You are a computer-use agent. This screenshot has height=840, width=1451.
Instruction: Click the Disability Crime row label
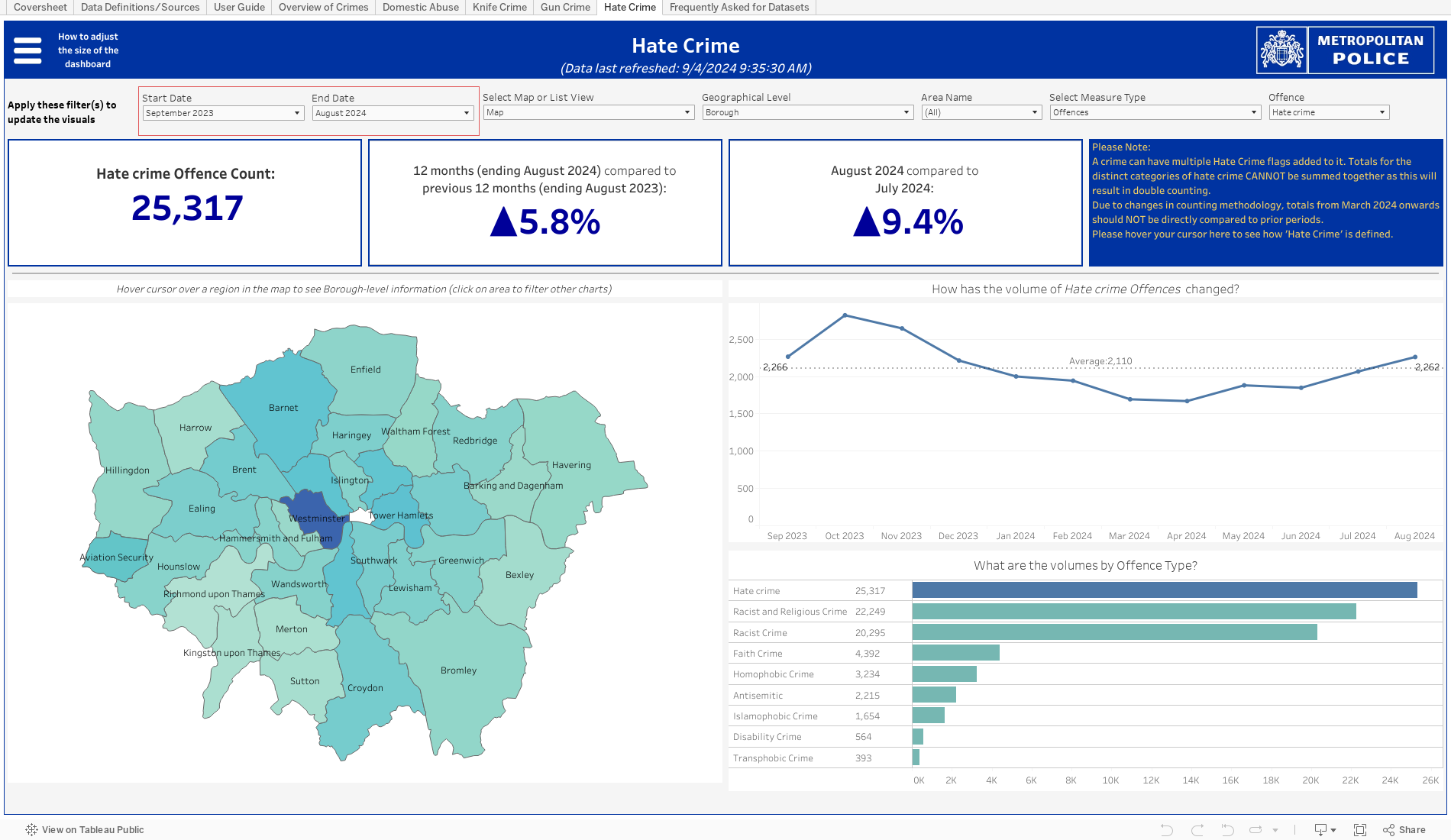(x=767, y=736)
